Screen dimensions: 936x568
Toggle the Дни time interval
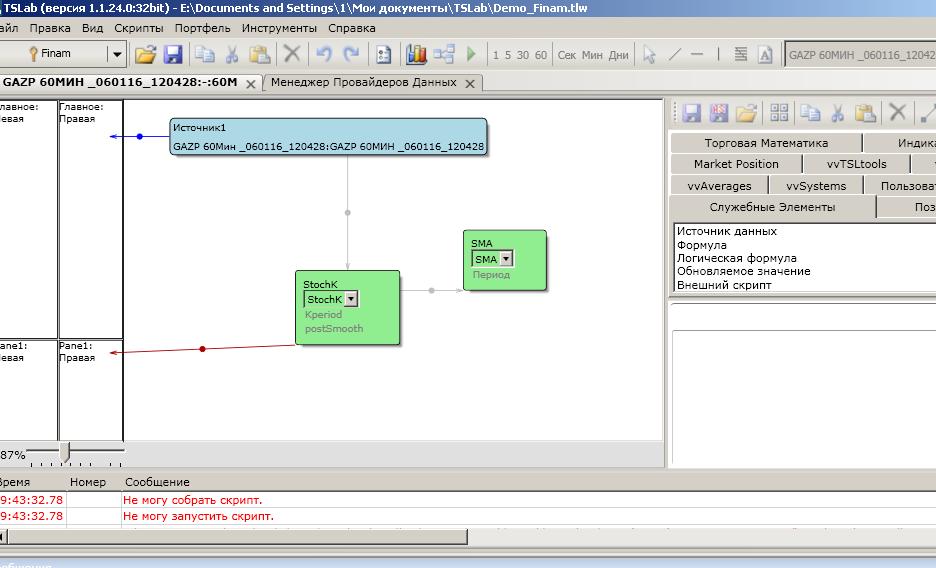(x=619, y=55)
